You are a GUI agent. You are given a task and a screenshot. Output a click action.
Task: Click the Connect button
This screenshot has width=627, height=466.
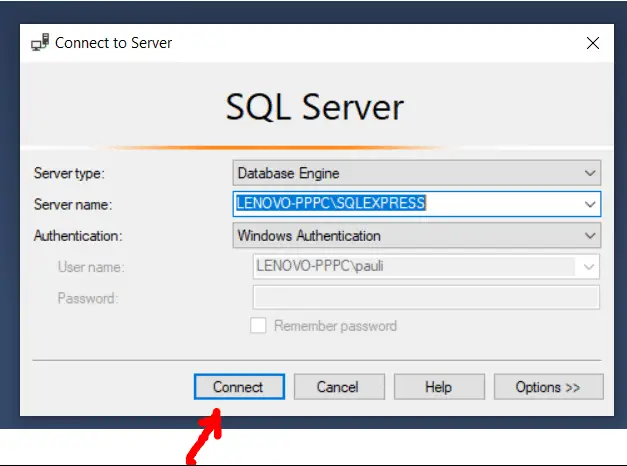coord(239,387)
